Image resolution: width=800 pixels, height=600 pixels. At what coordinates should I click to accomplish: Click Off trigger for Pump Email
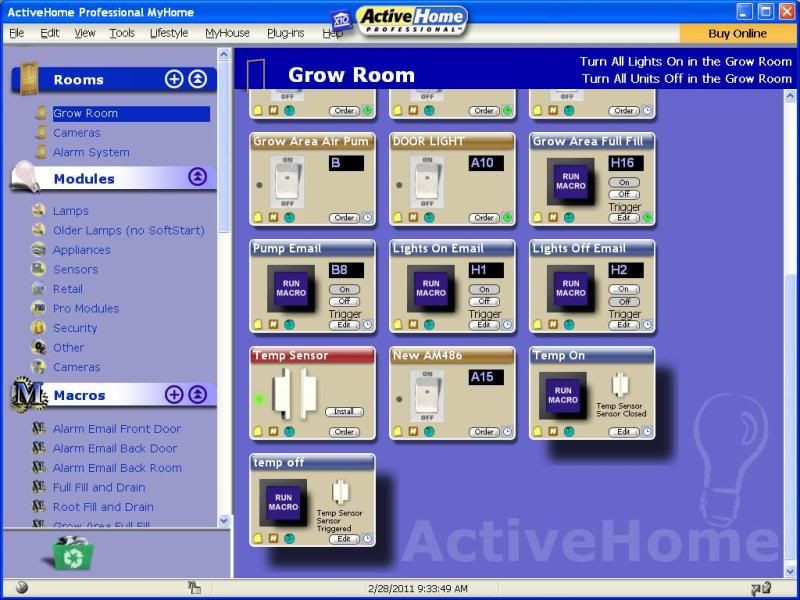point(344,302)
